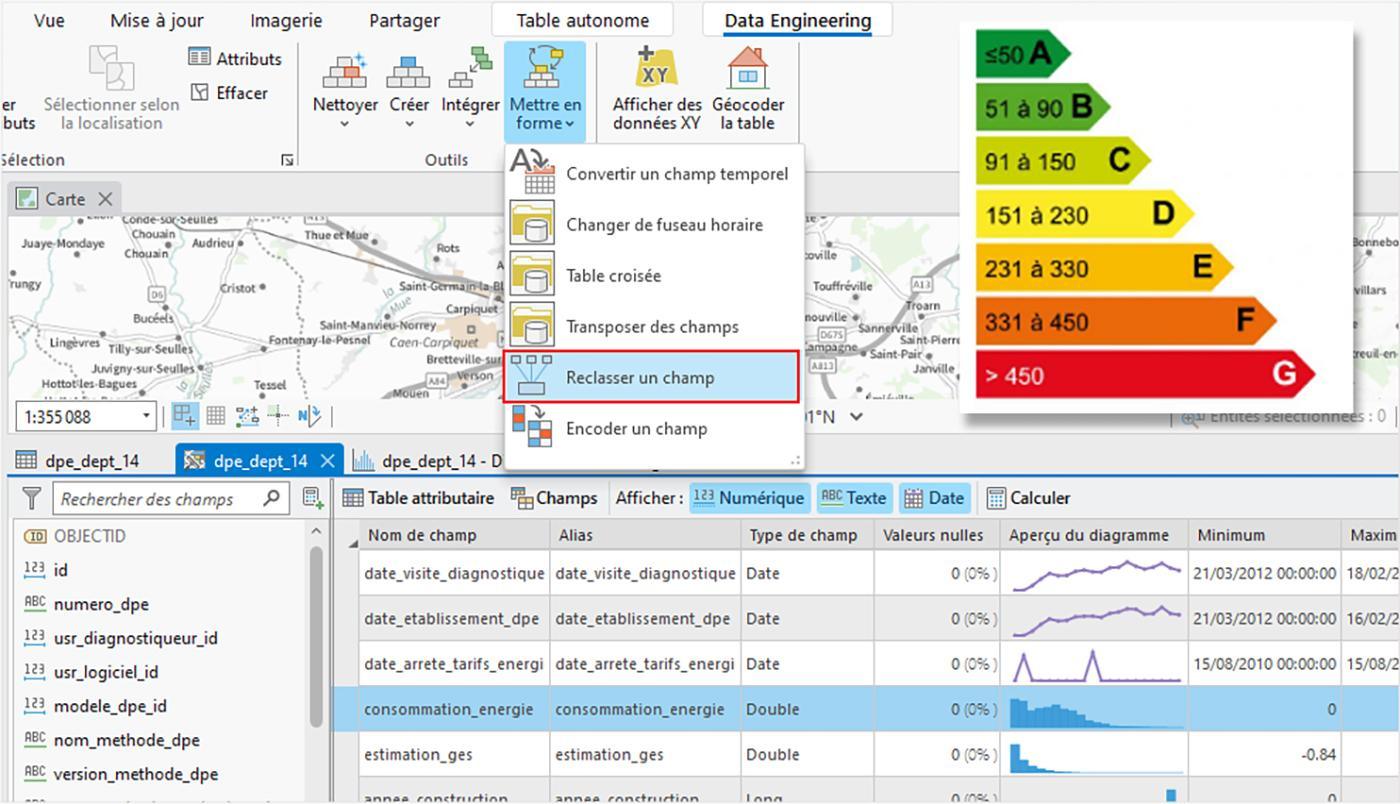Expand the Sélection group dialog launcher
The image size is (1400, 804).
tap(288, 160)
